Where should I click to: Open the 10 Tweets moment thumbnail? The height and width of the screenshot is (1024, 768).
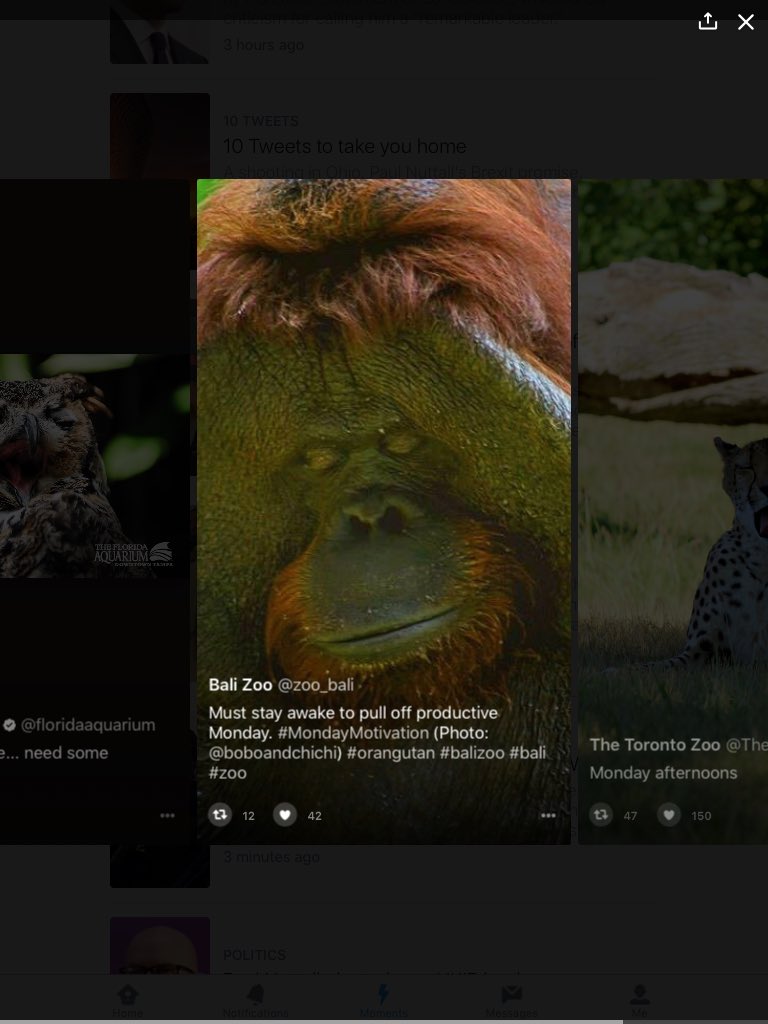click(x=160, y=136)
